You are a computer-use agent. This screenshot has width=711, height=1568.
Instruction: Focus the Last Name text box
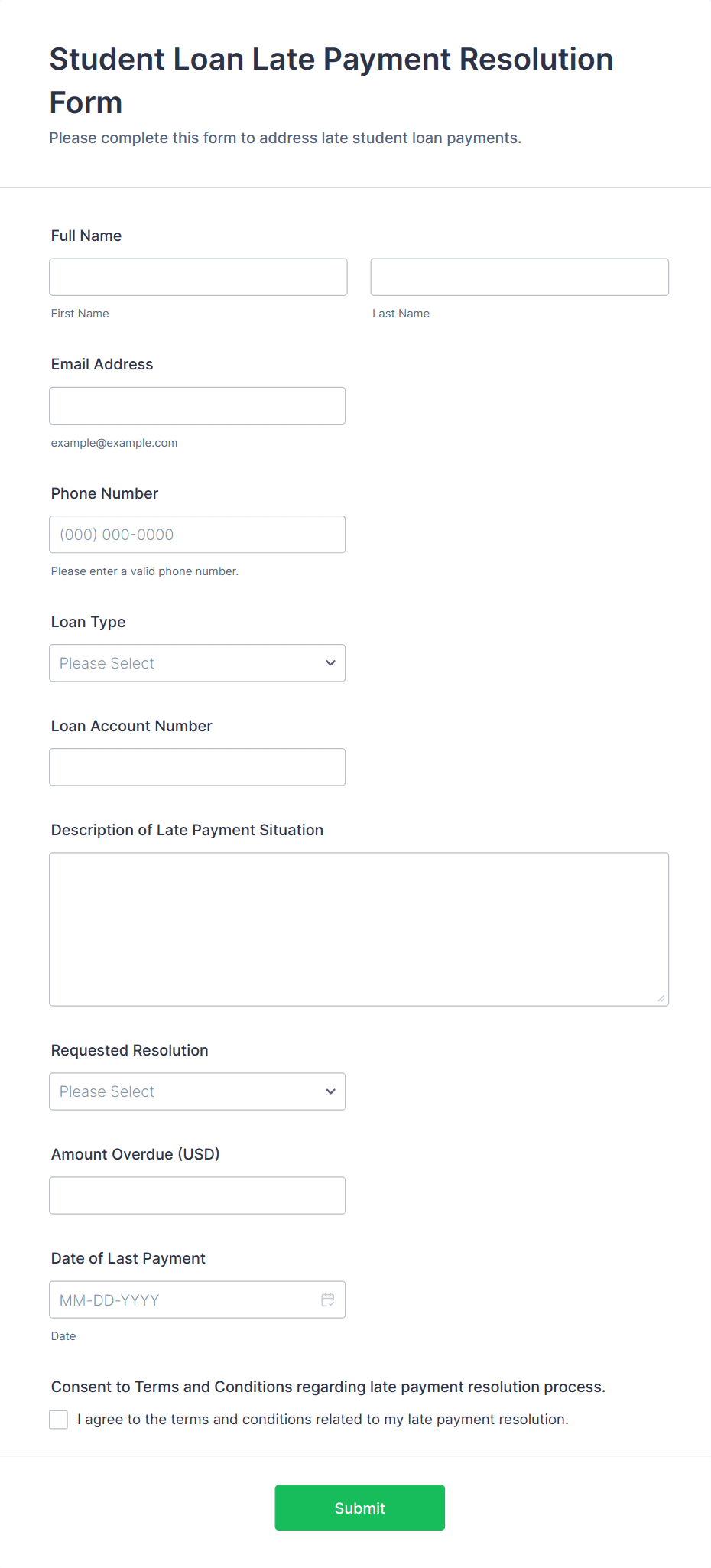519,277
